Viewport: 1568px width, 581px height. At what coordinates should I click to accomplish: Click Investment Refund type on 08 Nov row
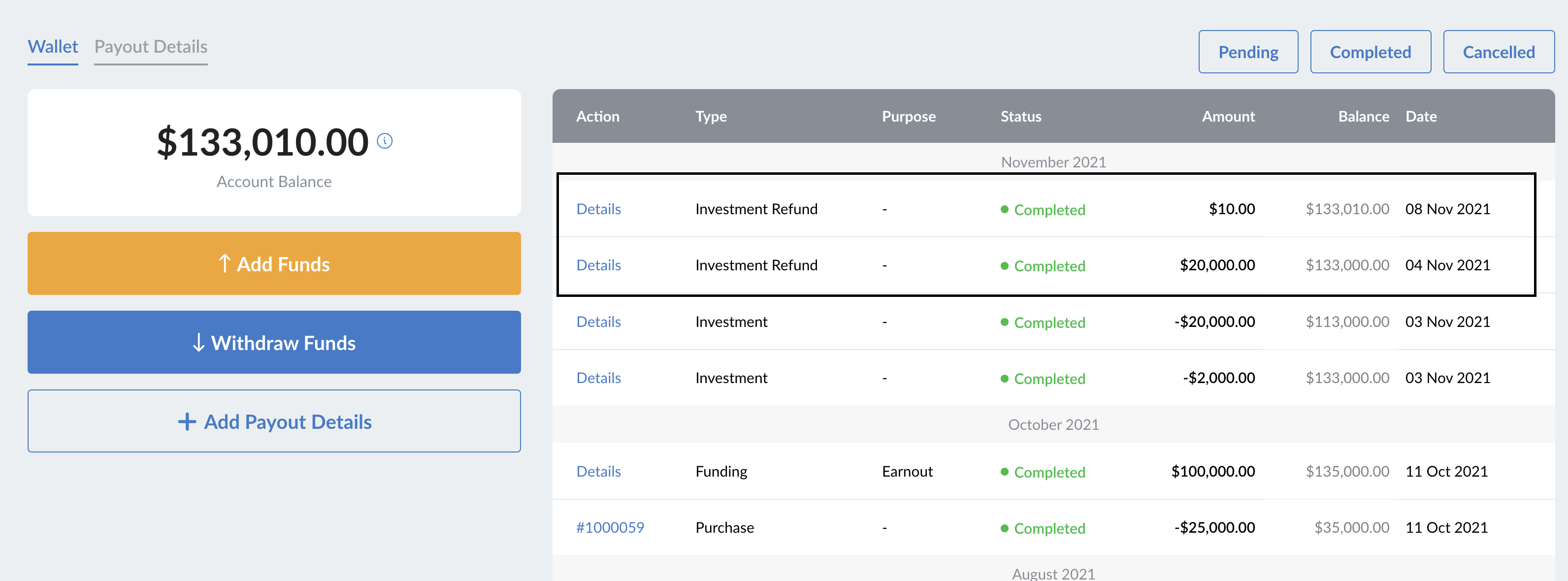tap(756, 209)
